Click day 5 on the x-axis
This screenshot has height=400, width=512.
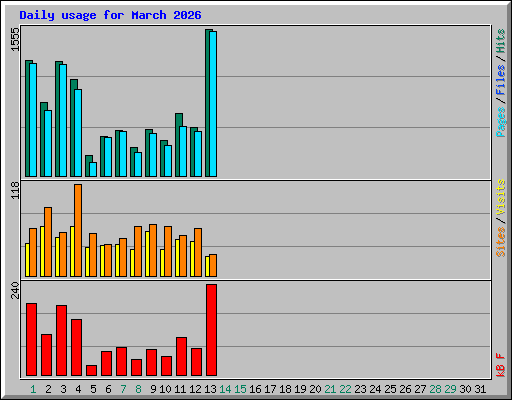(x=93, y=389)
